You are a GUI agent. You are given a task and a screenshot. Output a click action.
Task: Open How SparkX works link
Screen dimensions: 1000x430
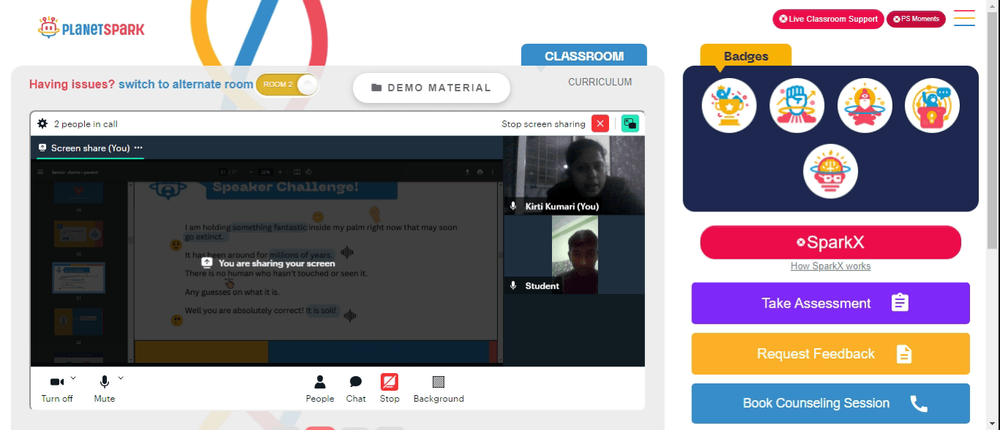pos(830,266)
